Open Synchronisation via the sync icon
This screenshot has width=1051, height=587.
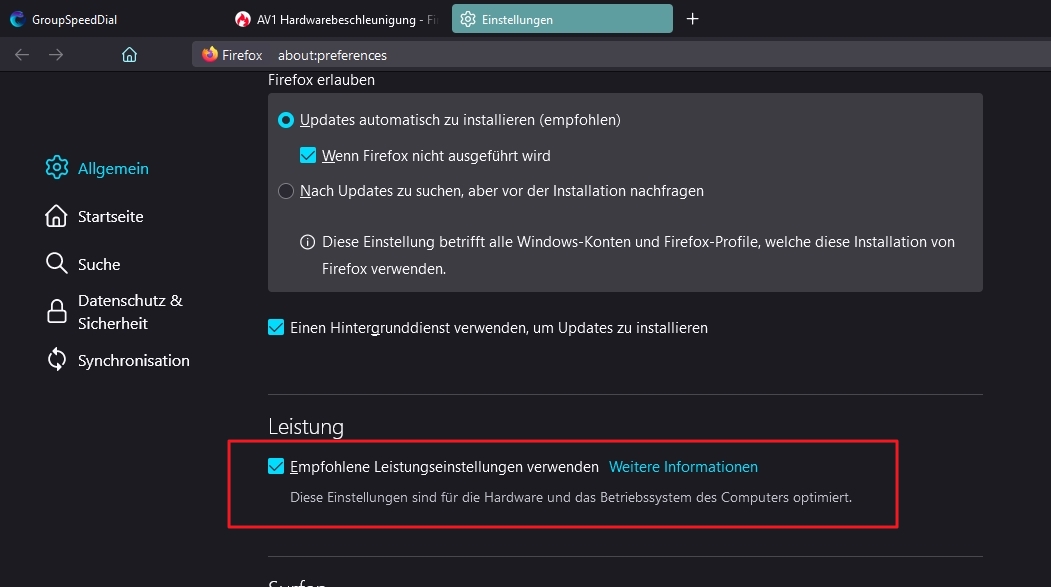coord(57,360)
